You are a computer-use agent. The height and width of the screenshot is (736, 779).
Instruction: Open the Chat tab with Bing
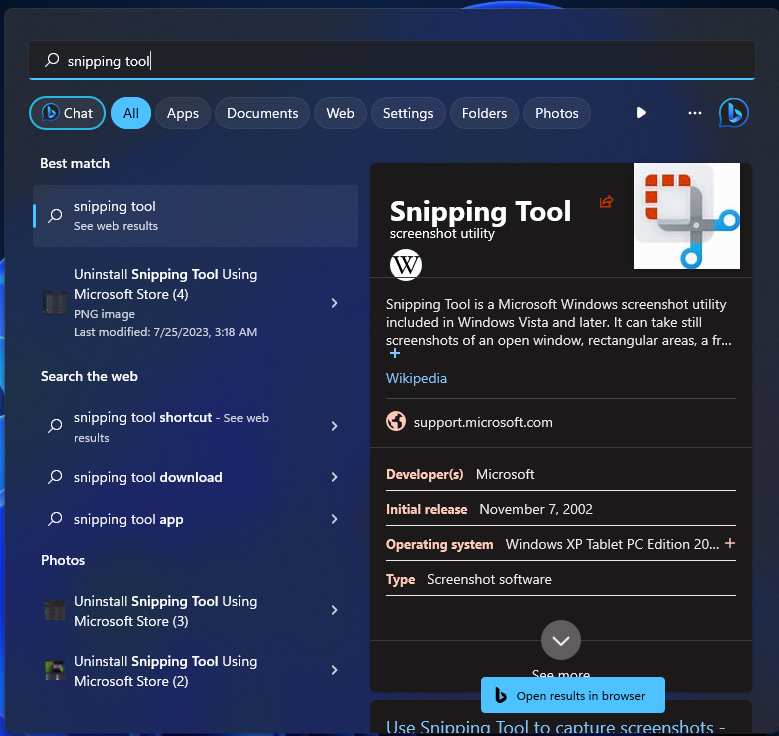click(67, 113)
